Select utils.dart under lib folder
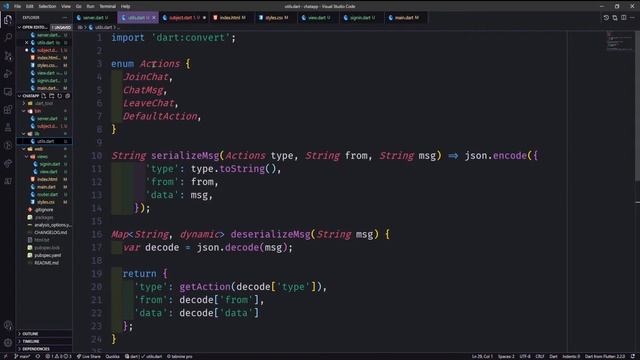The image size is (640, 360). [x=44, y=141]
